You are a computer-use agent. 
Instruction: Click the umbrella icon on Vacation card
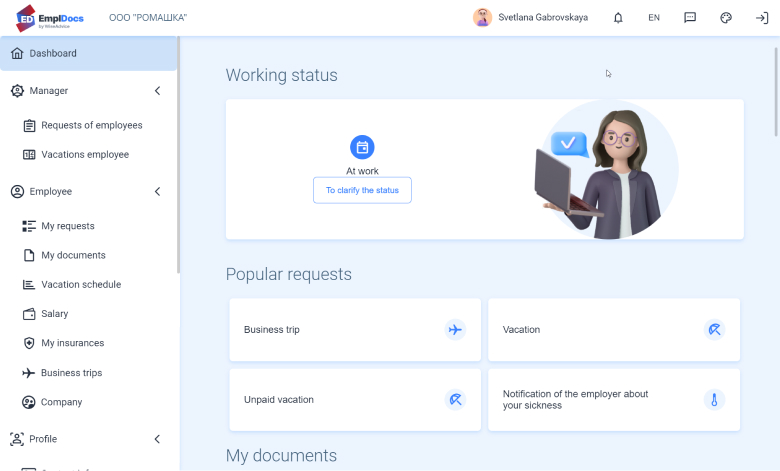coord(714,330)
